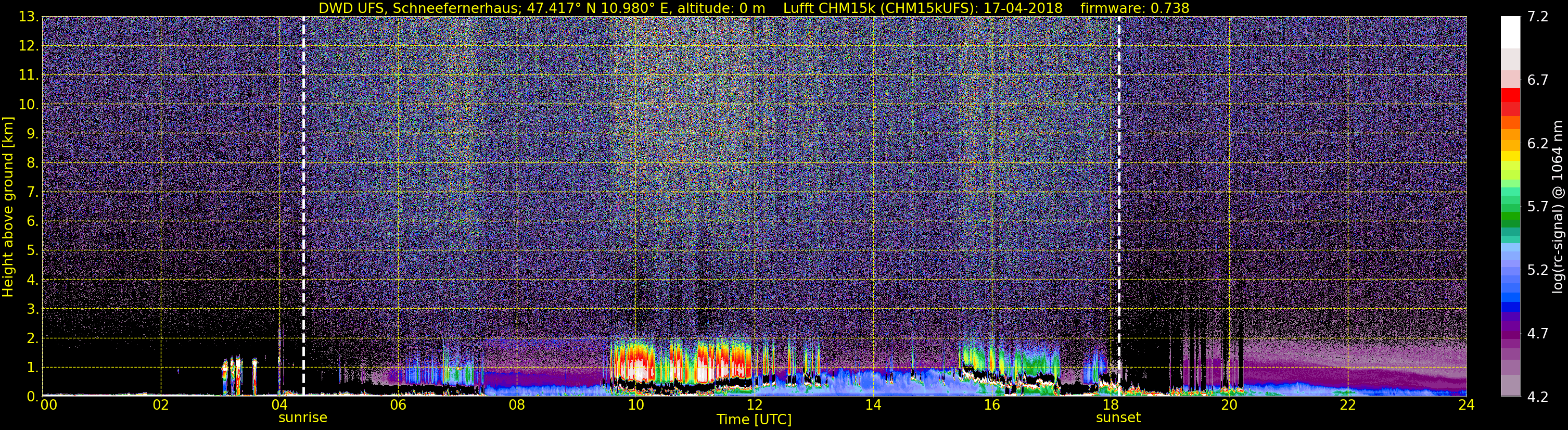This screenshot has width=1568, height=430.
Task: Click the '8.' height tick label
Action: [32, 162]
